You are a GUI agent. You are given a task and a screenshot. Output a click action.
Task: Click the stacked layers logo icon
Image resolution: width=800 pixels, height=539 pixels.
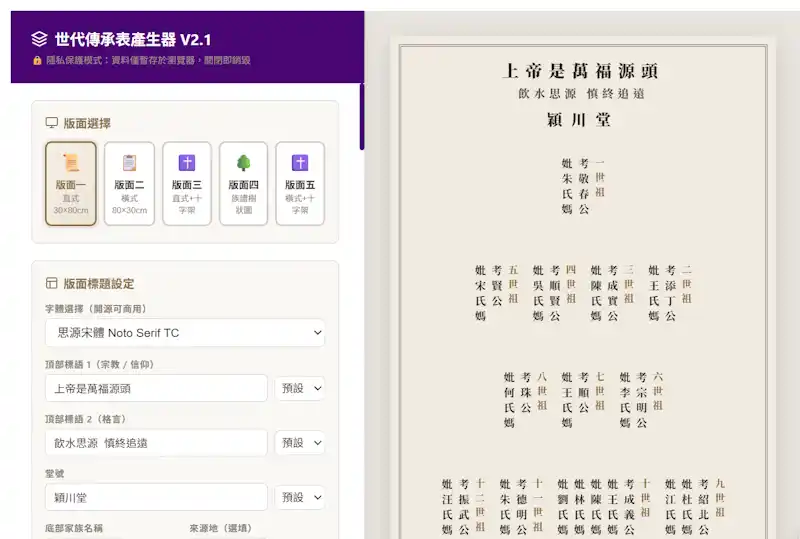[39, 39]
